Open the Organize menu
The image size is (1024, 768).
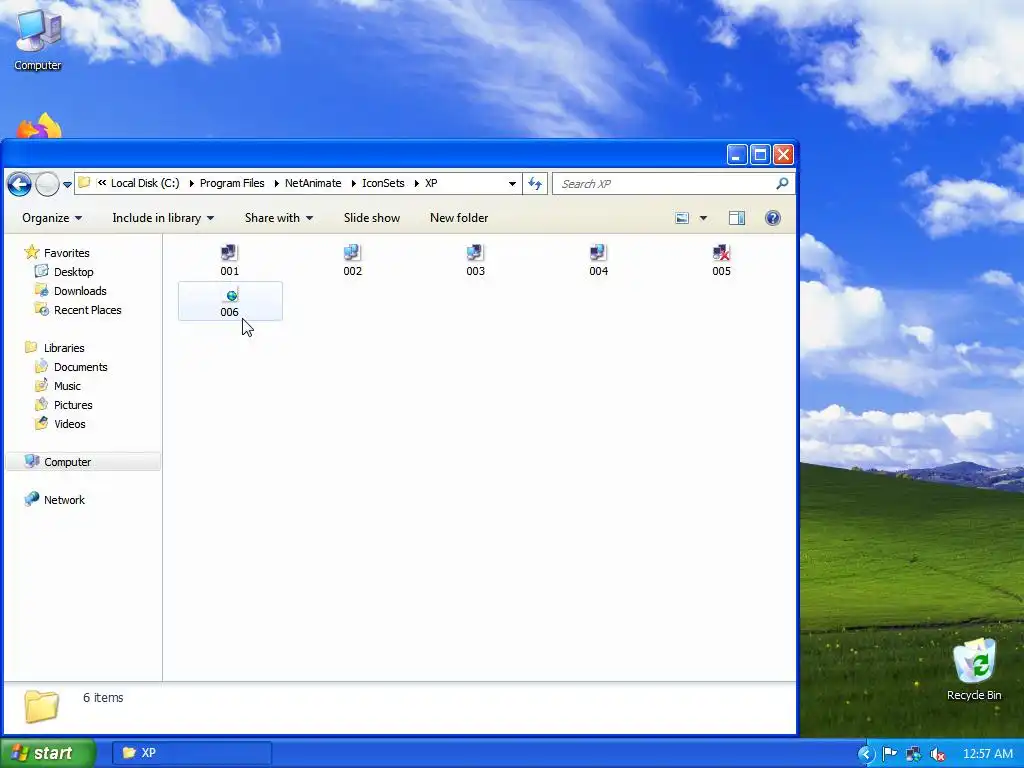(52, 218)
